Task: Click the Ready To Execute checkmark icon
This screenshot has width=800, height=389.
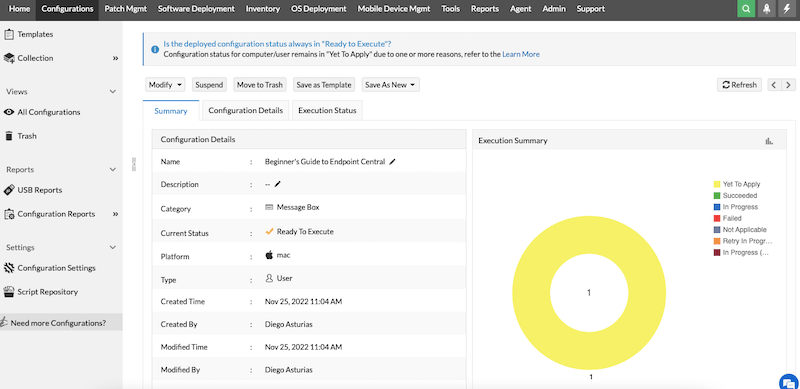Action: click(x=269, y=231)
